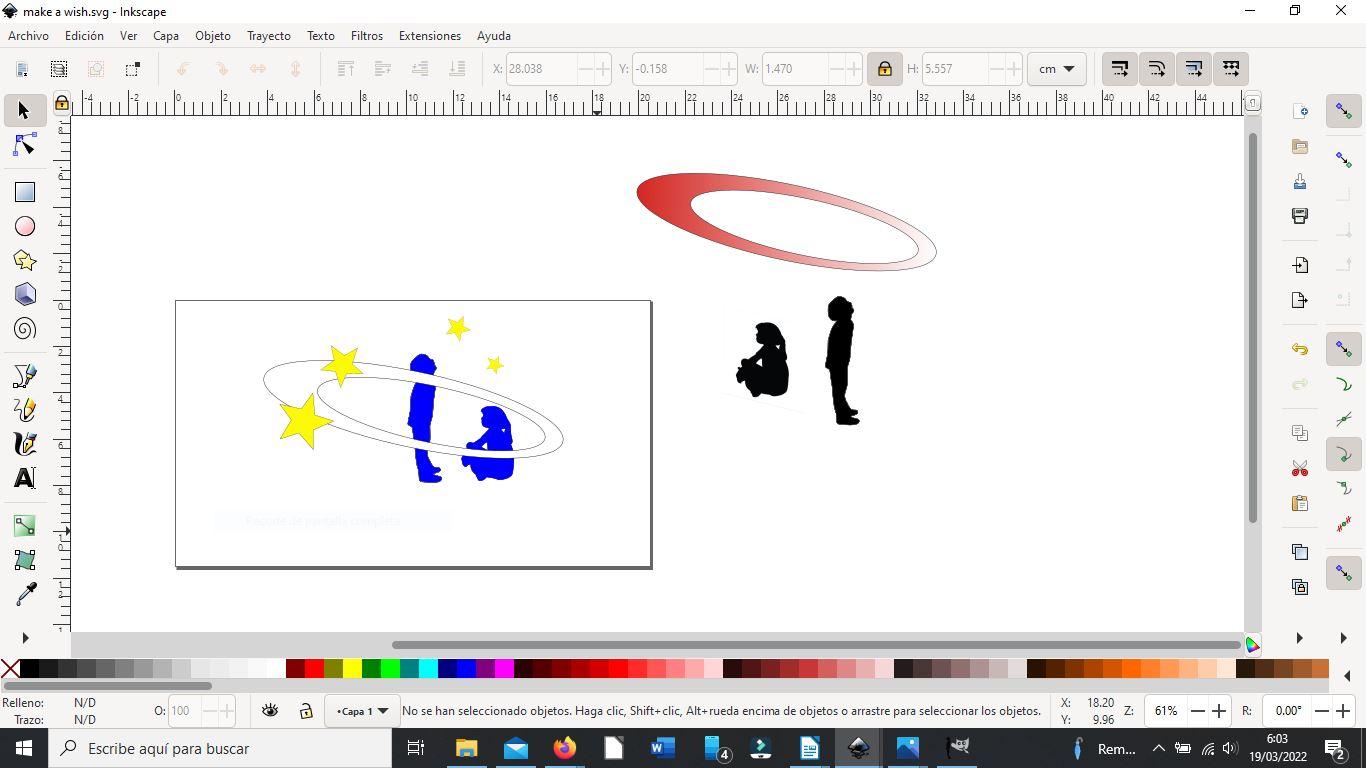
Task: Open the Capa 1 layer dropdown
Action: click(362, 711)
